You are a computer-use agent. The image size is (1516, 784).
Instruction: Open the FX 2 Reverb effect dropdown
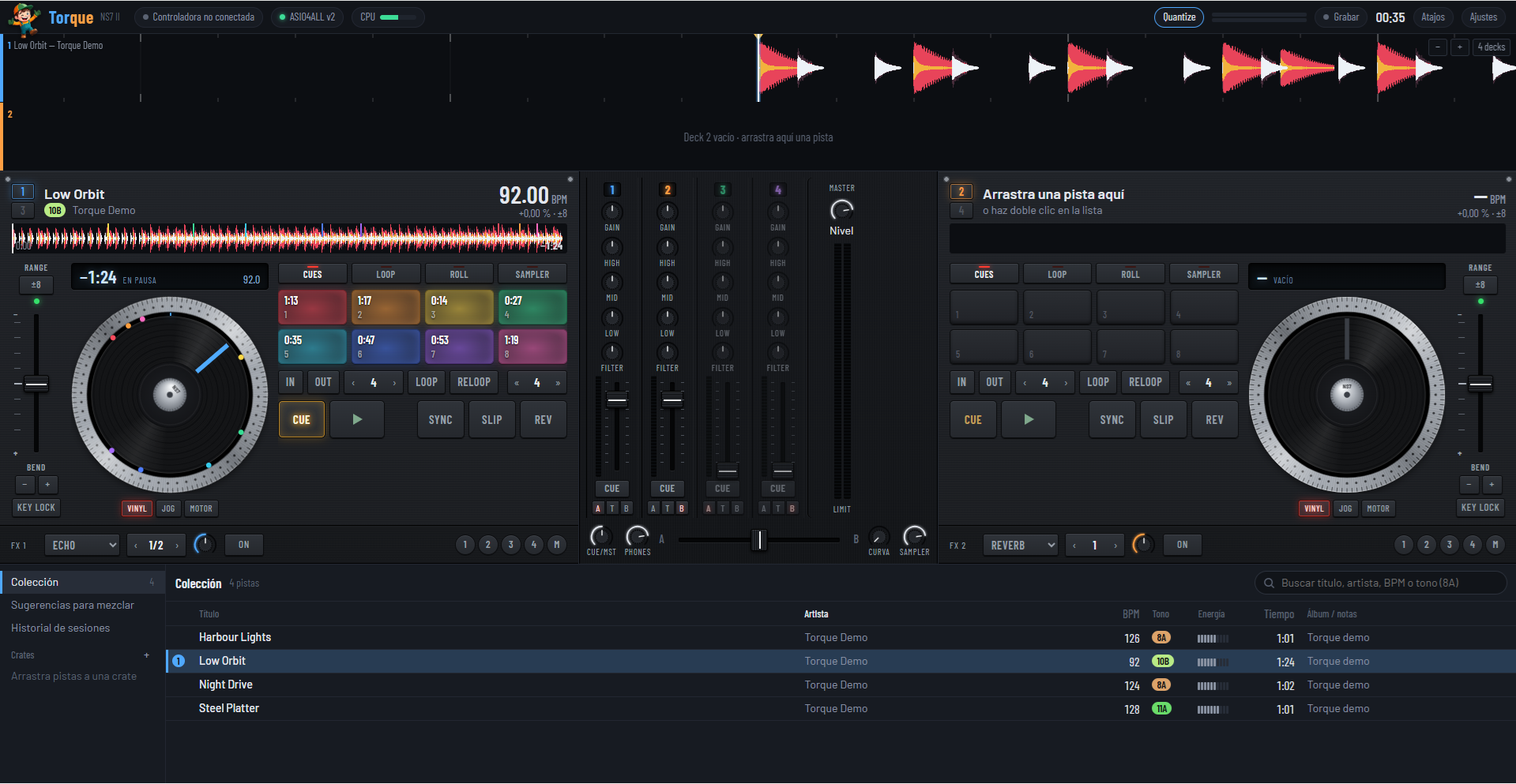point(1021,545)
